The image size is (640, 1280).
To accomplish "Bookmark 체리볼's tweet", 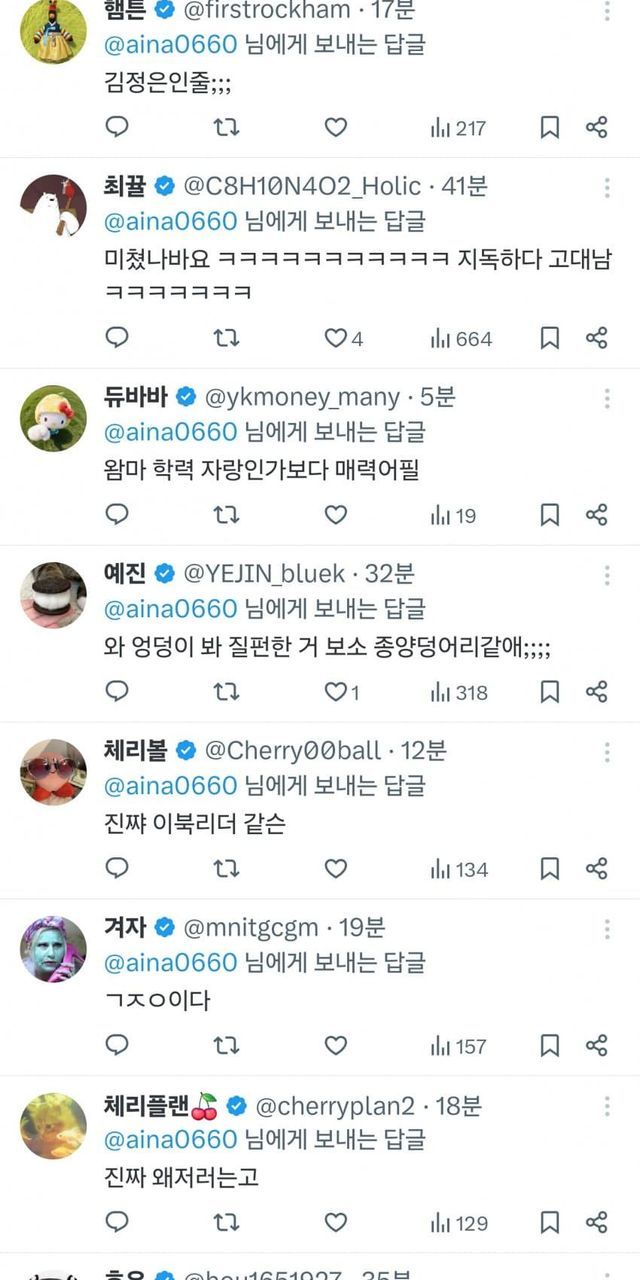I will click(549, 869).
